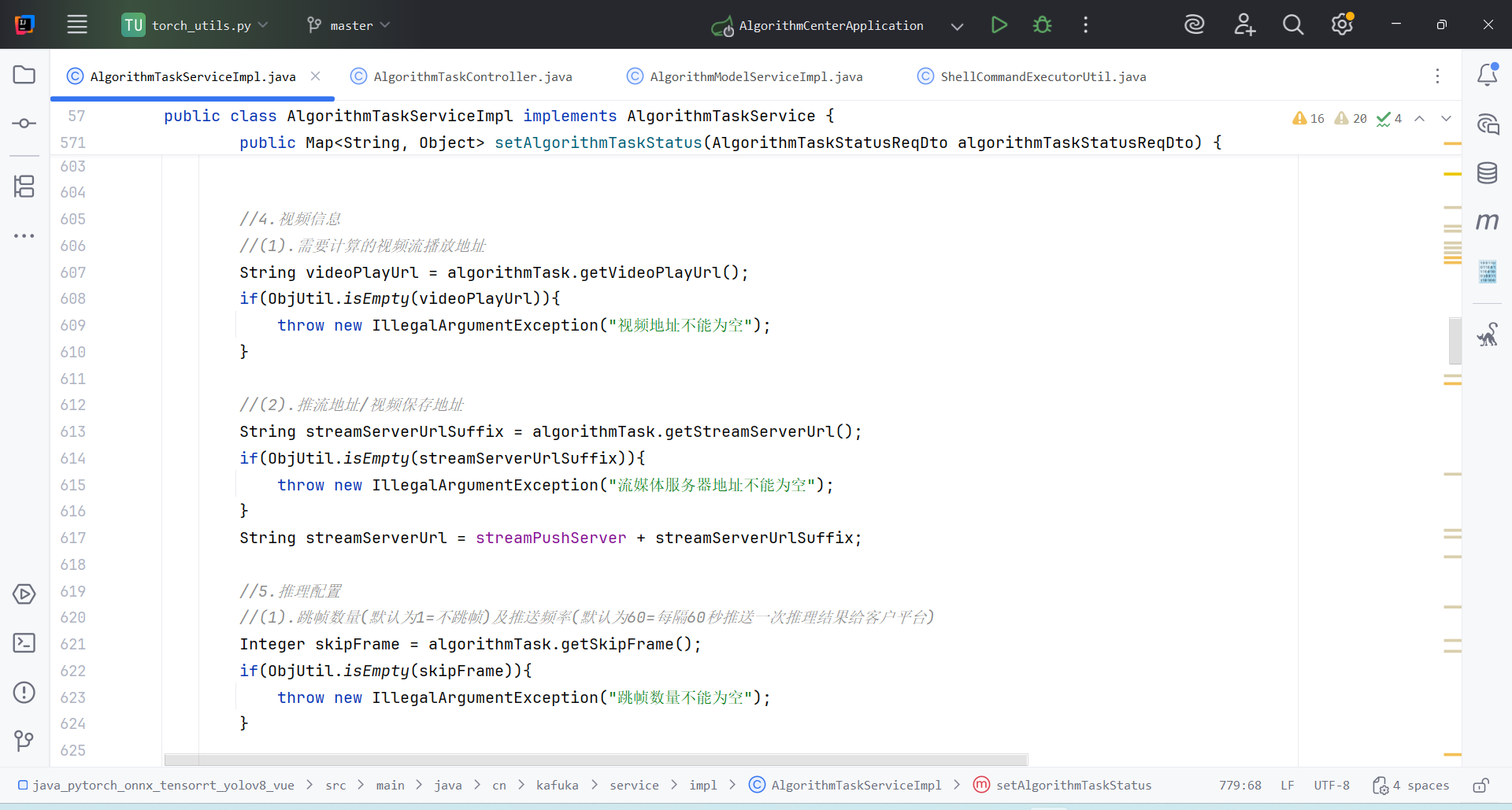This screenshot has width=1512, height=810.
Task: Open Search Everywhere magnifier
Action: (1293, 25)
